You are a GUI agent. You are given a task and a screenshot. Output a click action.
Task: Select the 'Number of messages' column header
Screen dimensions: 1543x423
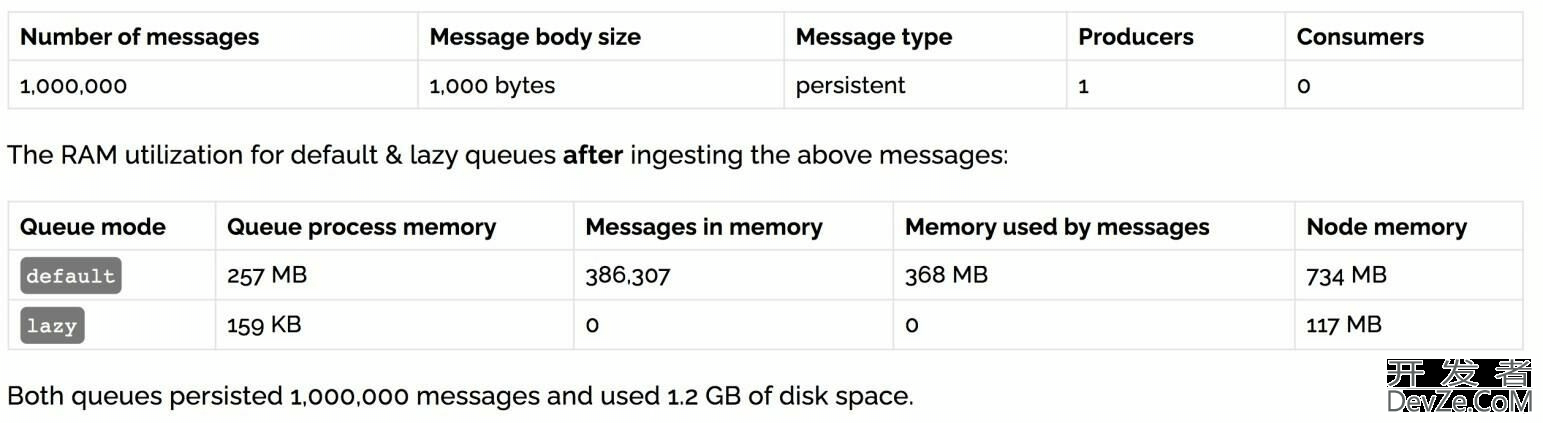click(139, 37)
